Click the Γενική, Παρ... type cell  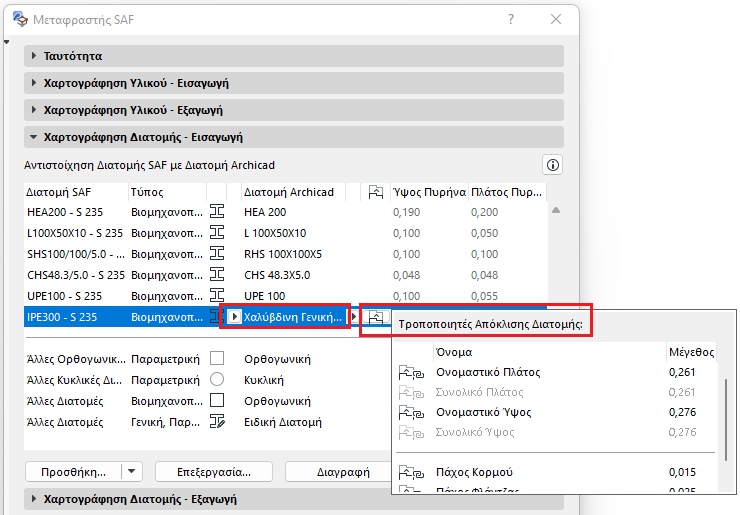pos(165,422)
